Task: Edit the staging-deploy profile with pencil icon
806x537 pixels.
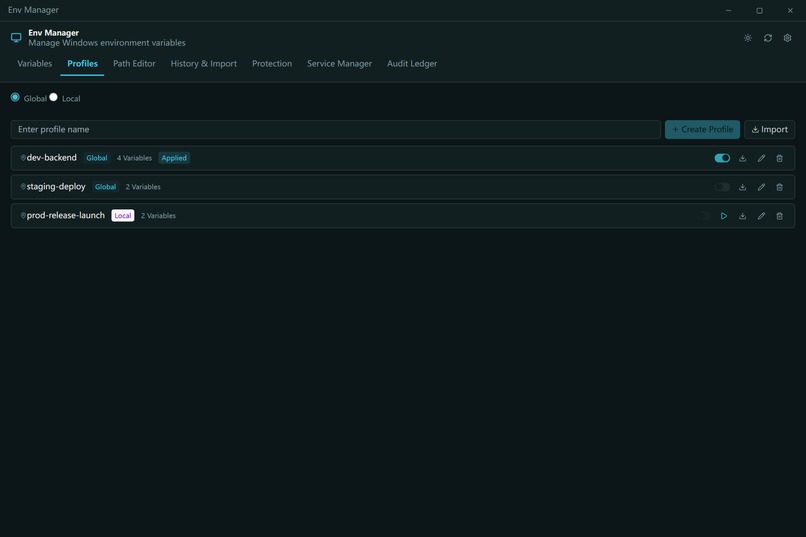Action: point(761,187)
